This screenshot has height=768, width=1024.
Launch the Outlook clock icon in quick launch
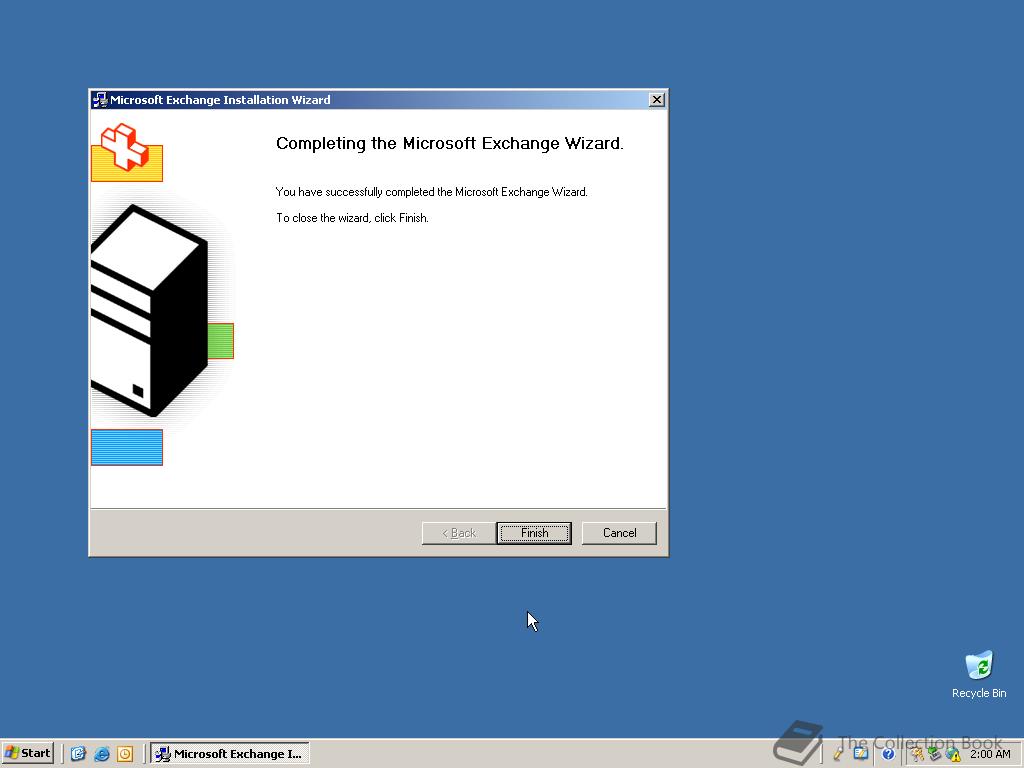125,754
